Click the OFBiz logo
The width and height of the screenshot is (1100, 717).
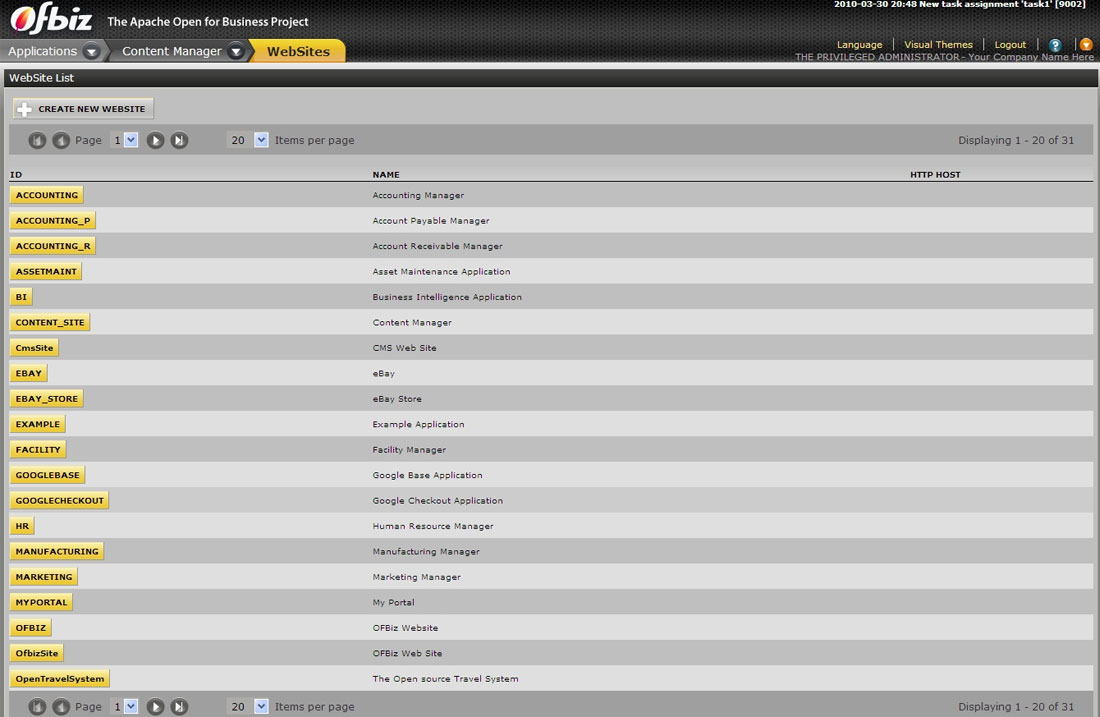pos(51,20)
